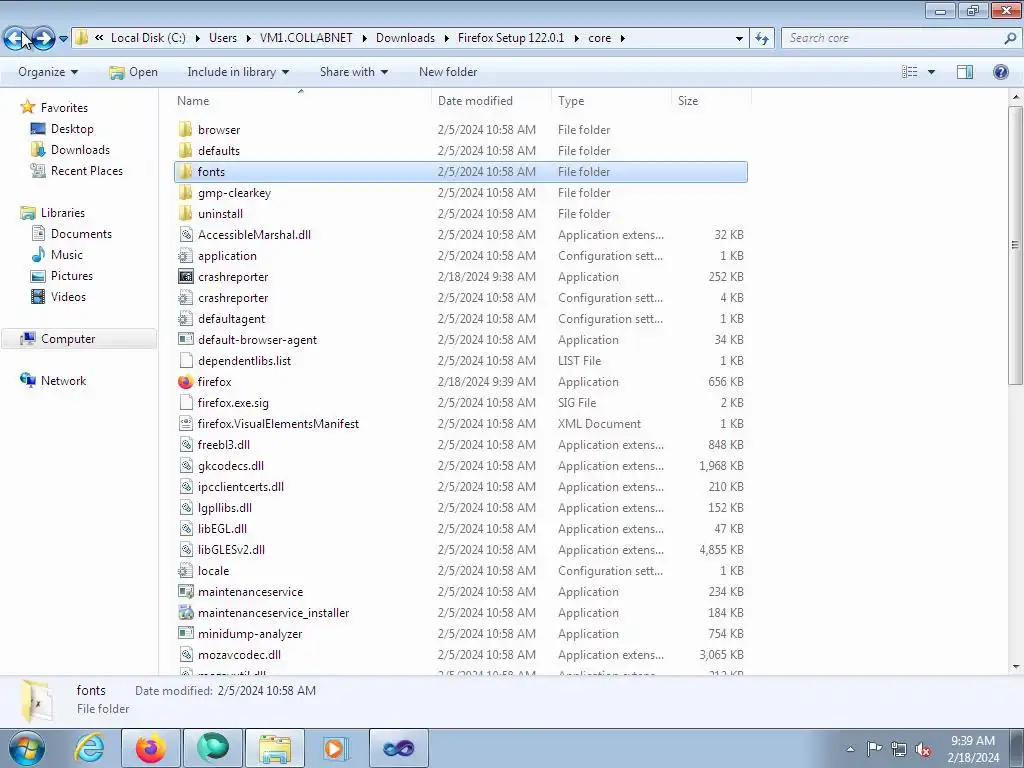Click the Forward navigation arrow
The image size is (1024, 768).
click(x=43, y=39)
